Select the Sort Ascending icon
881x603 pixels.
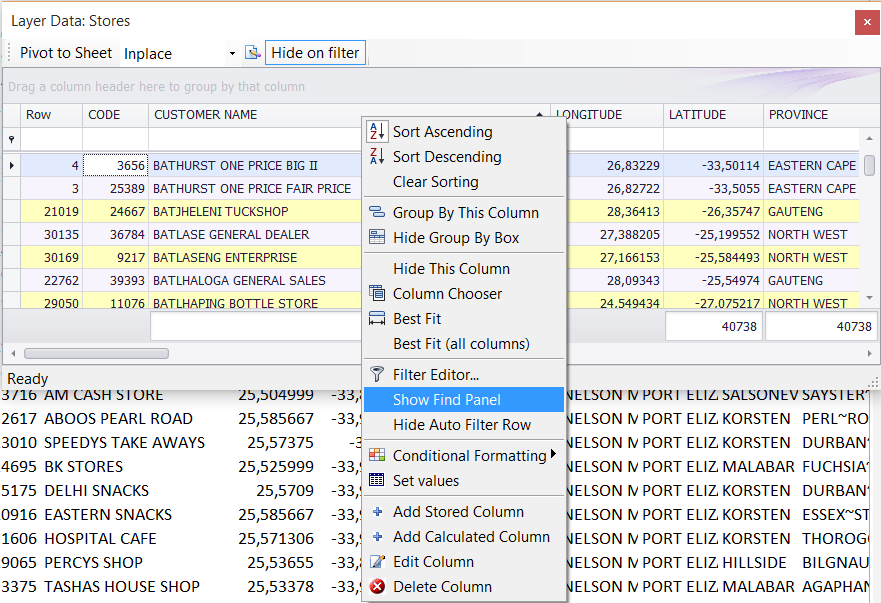pos(377,131)
